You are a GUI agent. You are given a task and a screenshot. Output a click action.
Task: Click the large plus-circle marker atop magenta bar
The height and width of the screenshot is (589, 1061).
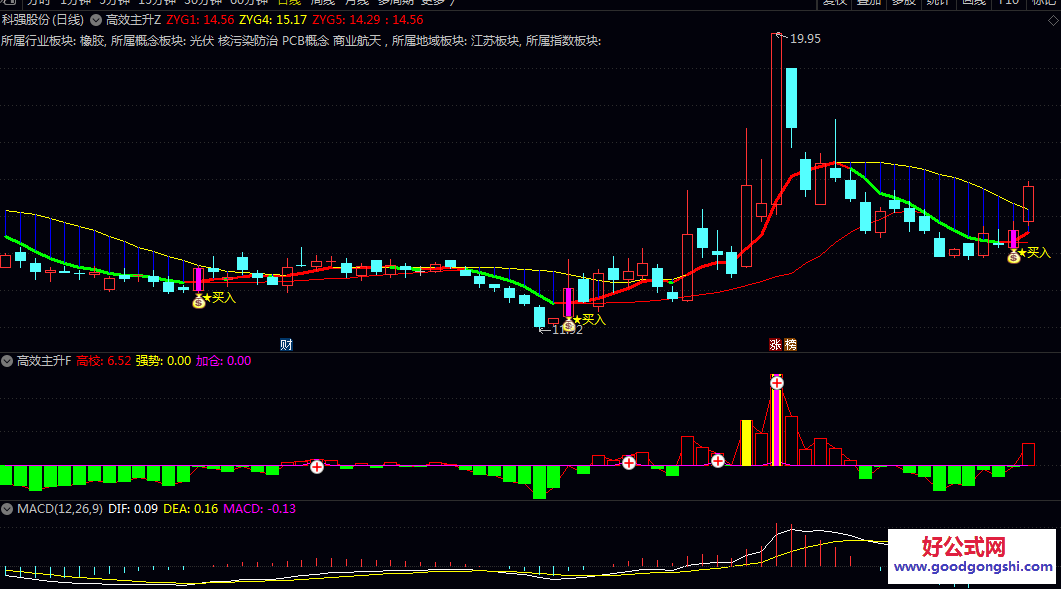776,381
